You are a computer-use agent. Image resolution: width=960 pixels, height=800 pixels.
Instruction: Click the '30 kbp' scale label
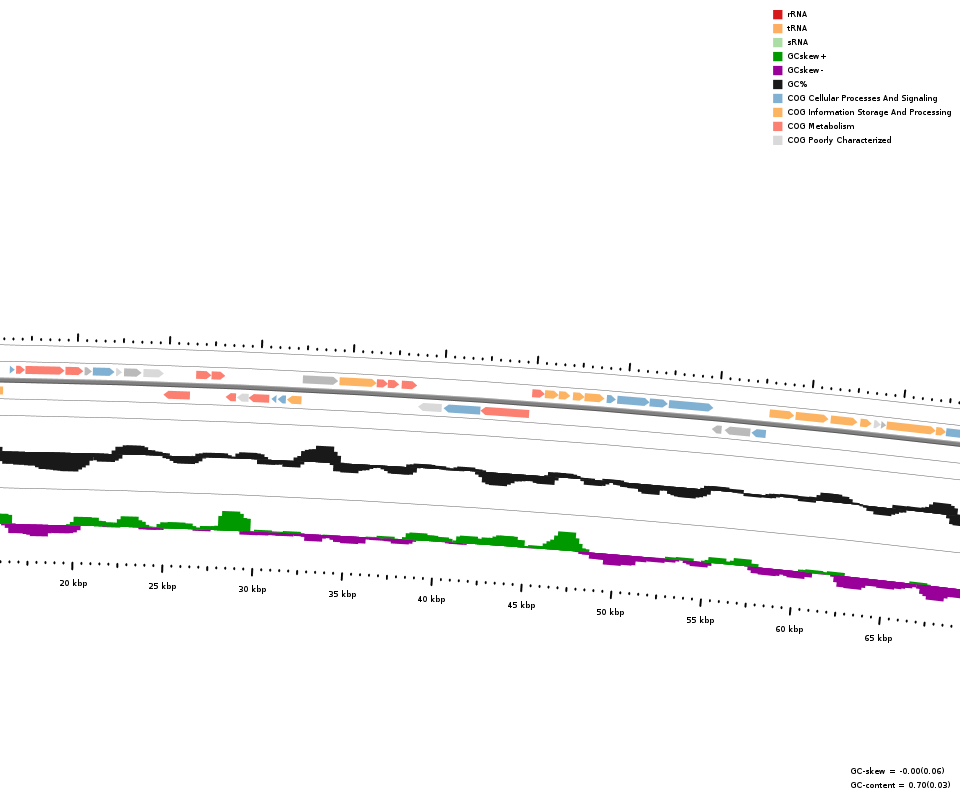[252, 589]
